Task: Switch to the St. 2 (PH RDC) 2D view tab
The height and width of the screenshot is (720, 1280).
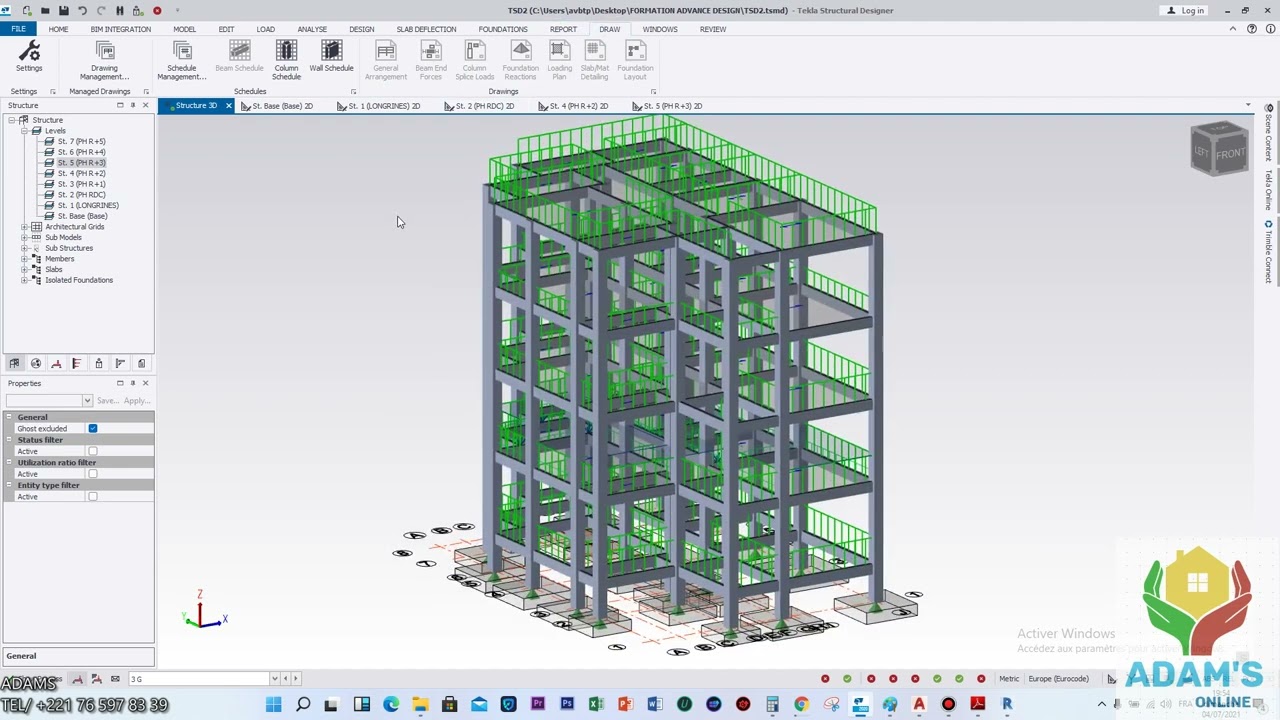Action: (x=480, y=106)
